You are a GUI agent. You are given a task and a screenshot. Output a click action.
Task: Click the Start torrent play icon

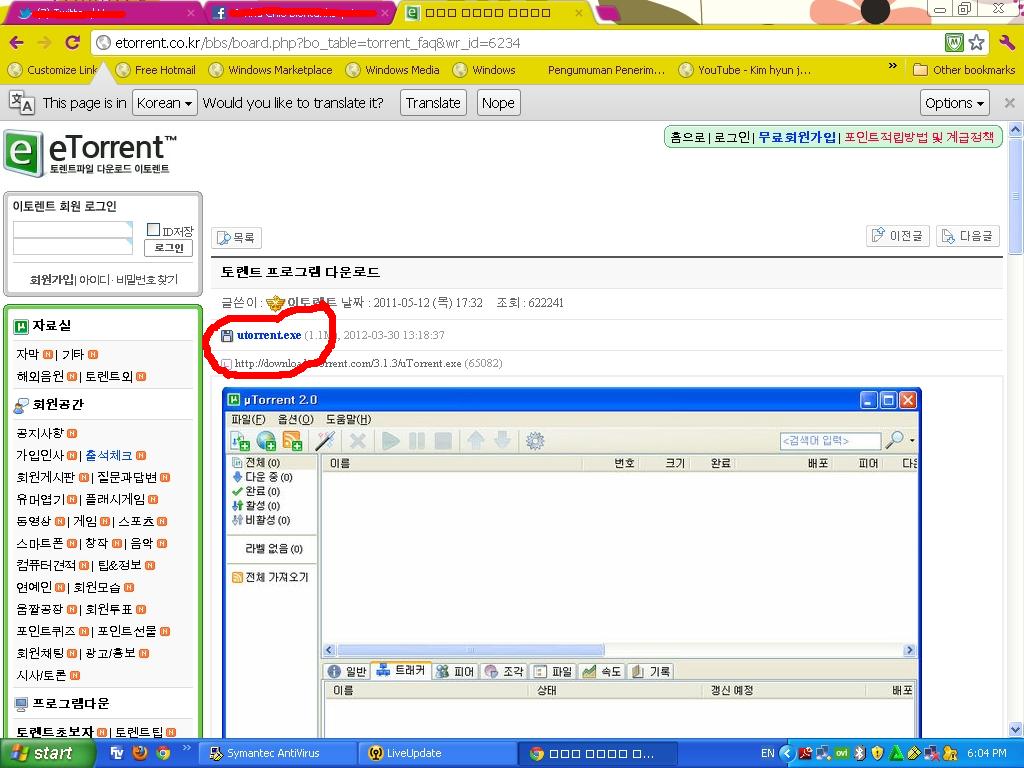(x=391, y=441)
